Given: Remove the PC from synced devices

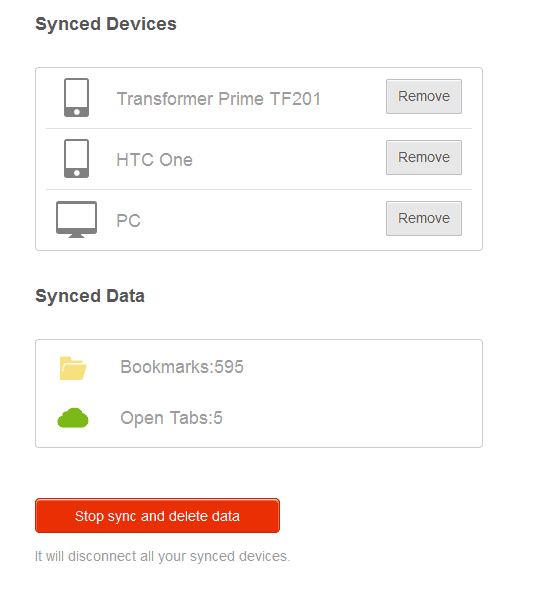Looking at the screenshot, I should (424, 219).
